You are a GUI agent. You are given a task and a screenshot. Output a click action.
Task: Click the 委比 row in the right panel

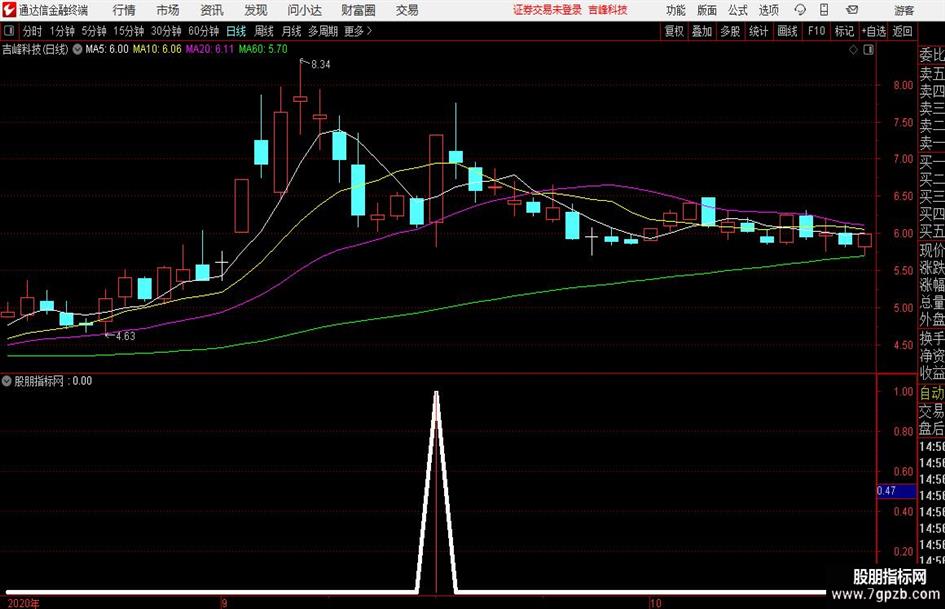932,55
